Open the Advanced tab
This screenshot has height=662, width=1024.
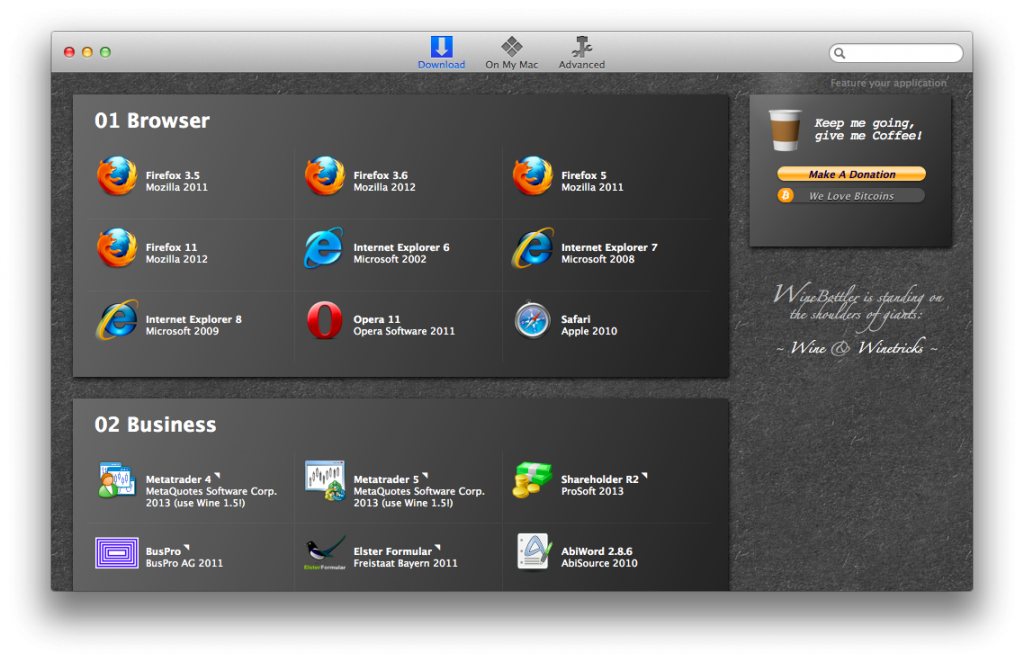pos(581,53)
